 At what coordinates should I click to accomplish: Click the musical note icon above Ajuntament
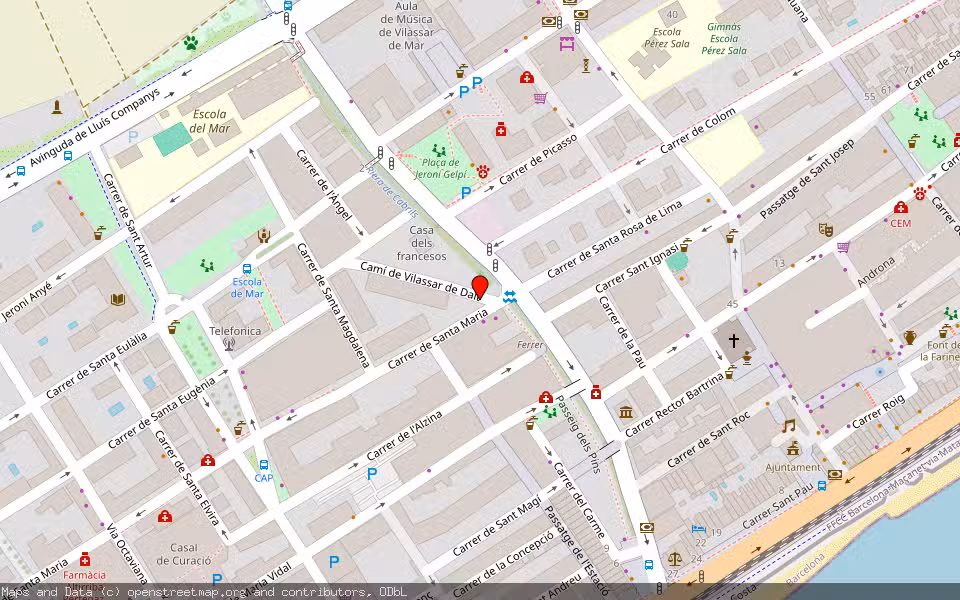tap(787, 425)
